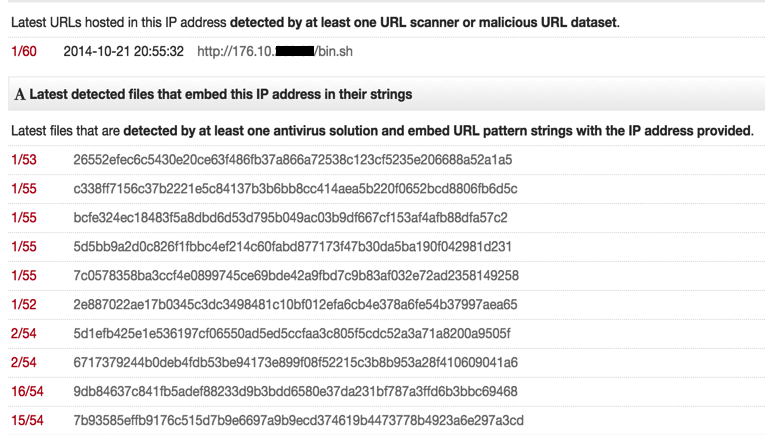Collapse 'Latest detected files that embed' section header

[x=386, y=94]
